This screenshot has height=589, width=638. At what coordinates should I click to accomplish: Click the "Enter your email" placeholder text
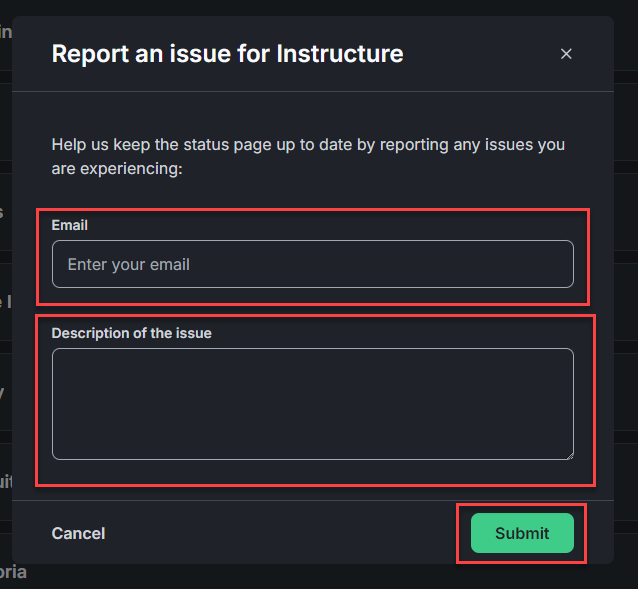tap(129, 265)
